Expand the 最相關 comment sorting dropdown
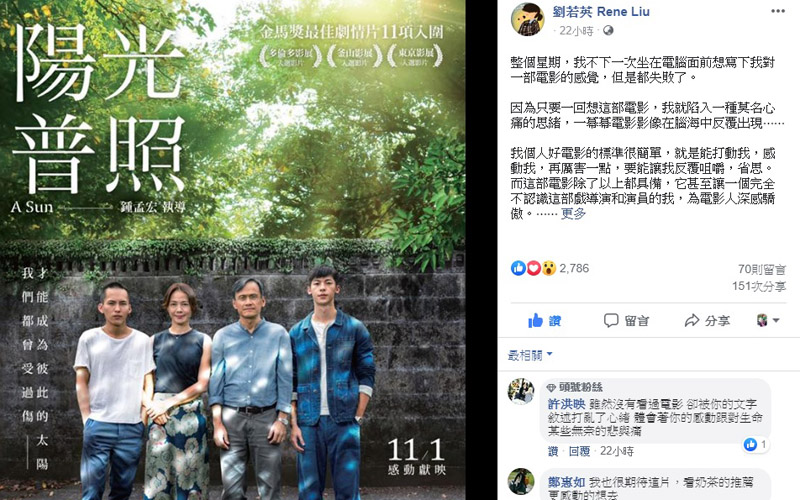Image resolution: width=800 pixels, height=500 pixels. pos(530,355)
